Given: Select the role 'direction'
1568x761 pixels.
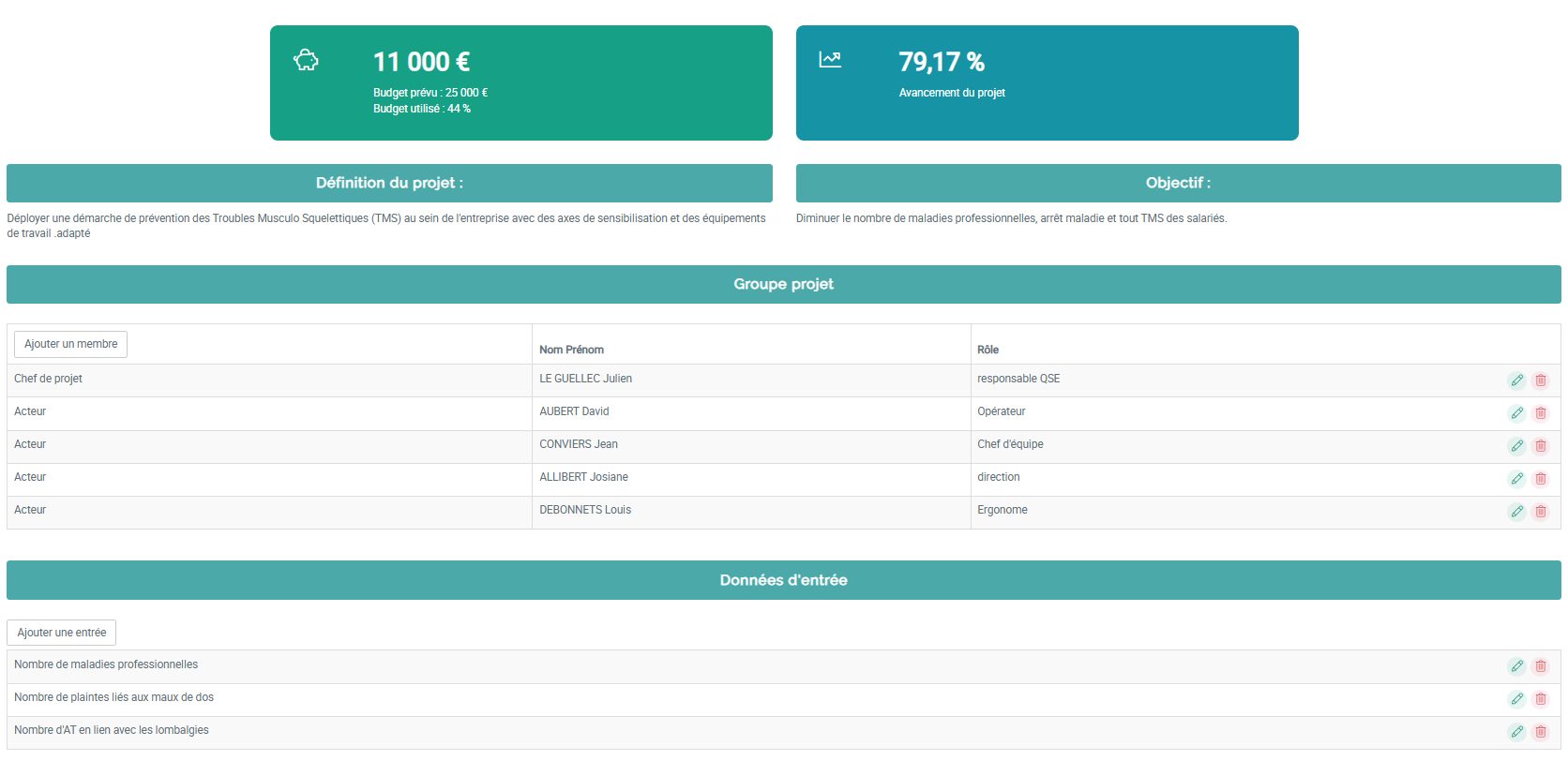Looking at the screenshot, I should pyautogui.click(x=998, y=477).
